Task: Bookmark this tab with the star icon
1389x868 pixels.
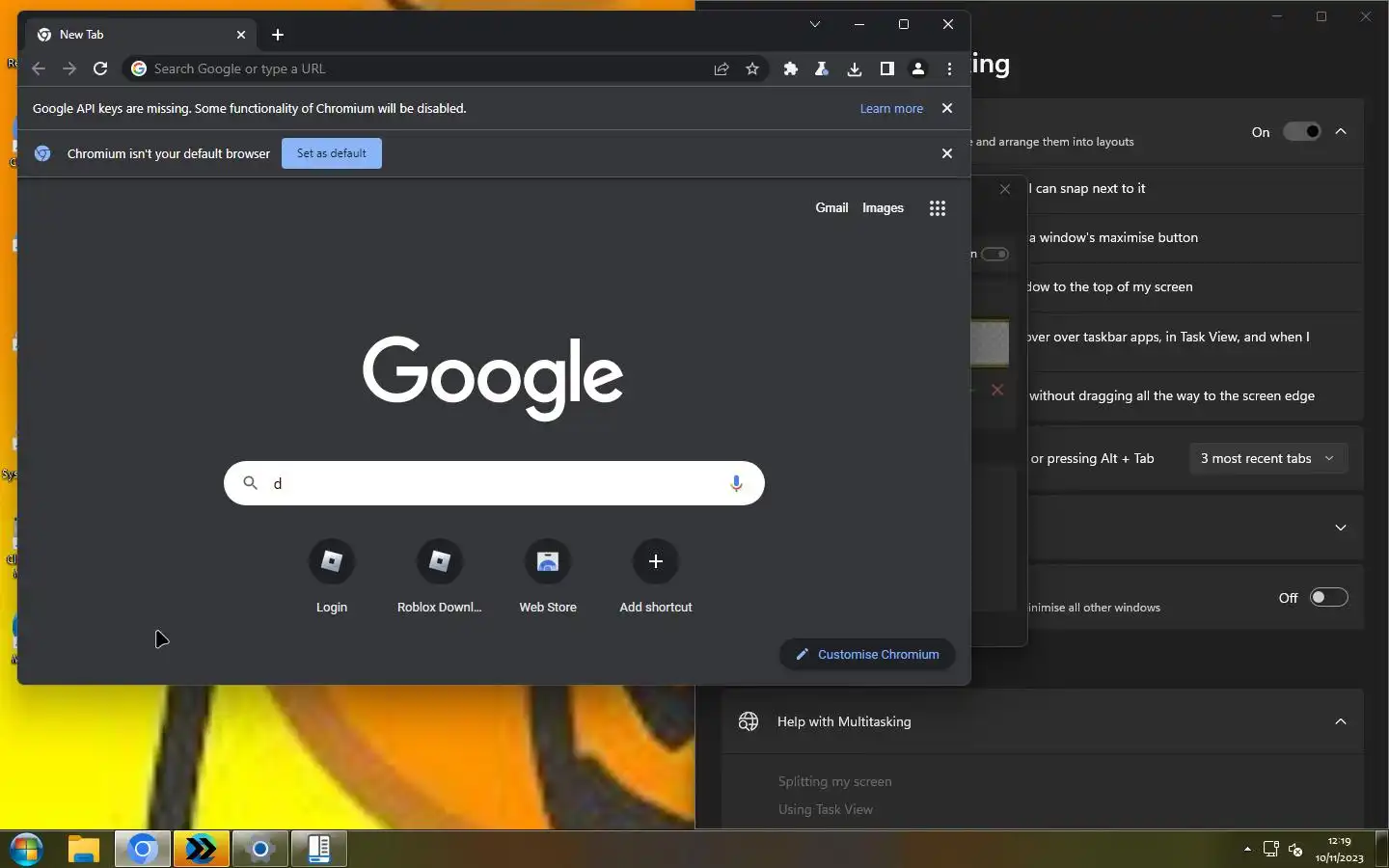Action: (x=752, y=68)
